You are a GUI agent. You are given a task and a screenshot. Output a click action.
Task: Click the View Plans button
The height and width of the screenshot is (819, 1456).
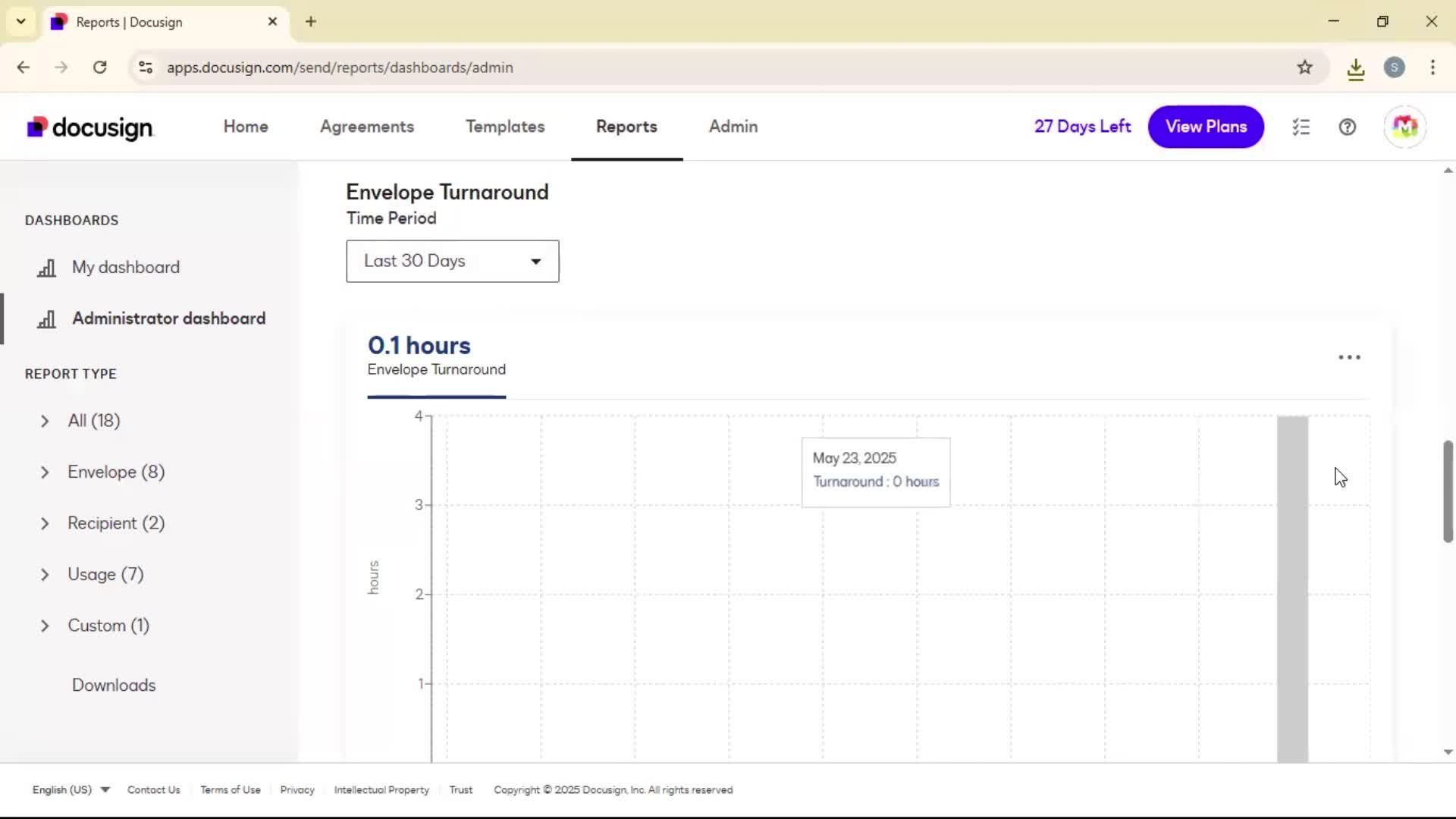1206,127
